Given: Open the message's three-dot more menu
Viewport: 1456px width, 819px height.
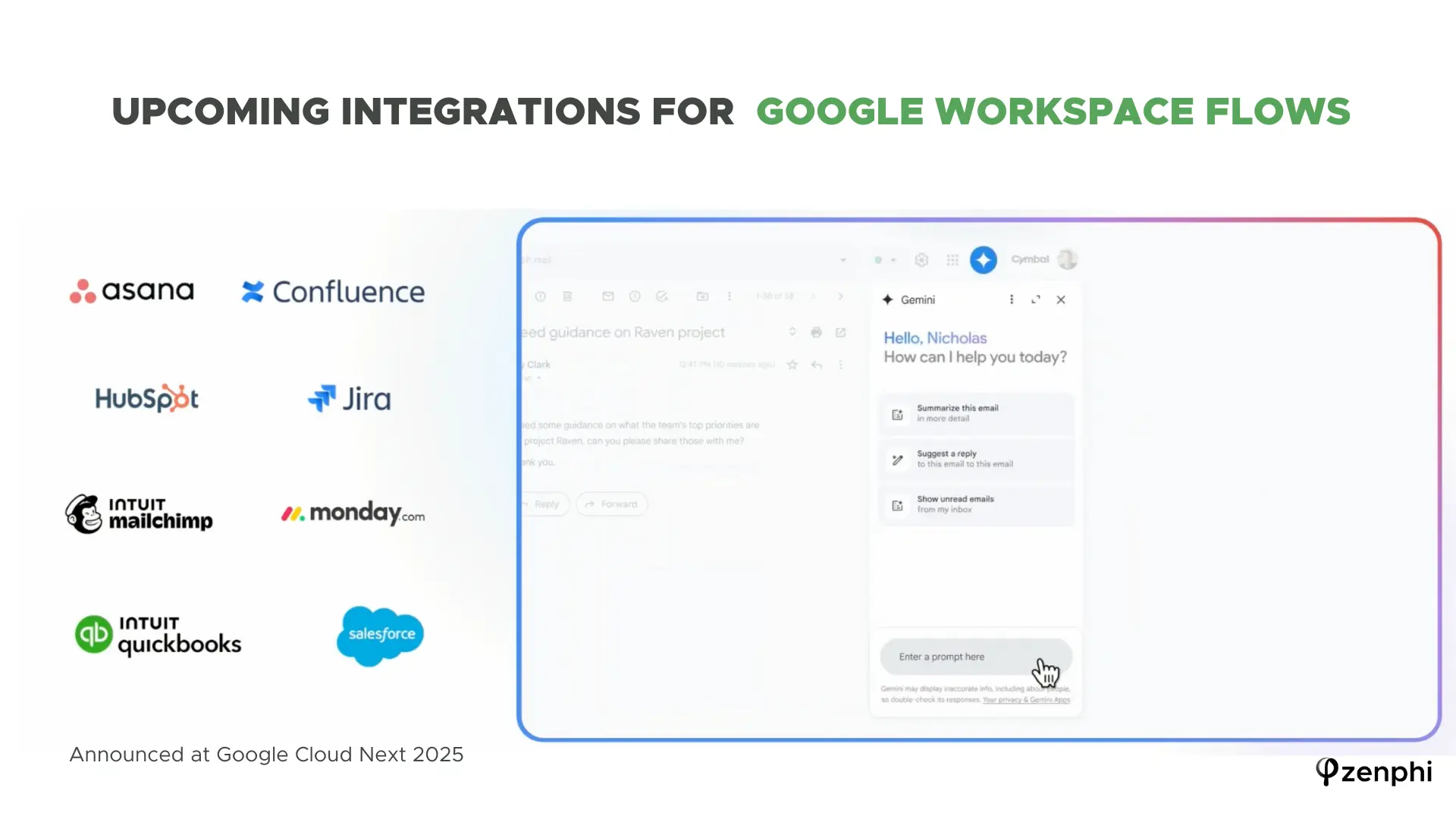Looking at the screenshot, I should coord(840,365).
